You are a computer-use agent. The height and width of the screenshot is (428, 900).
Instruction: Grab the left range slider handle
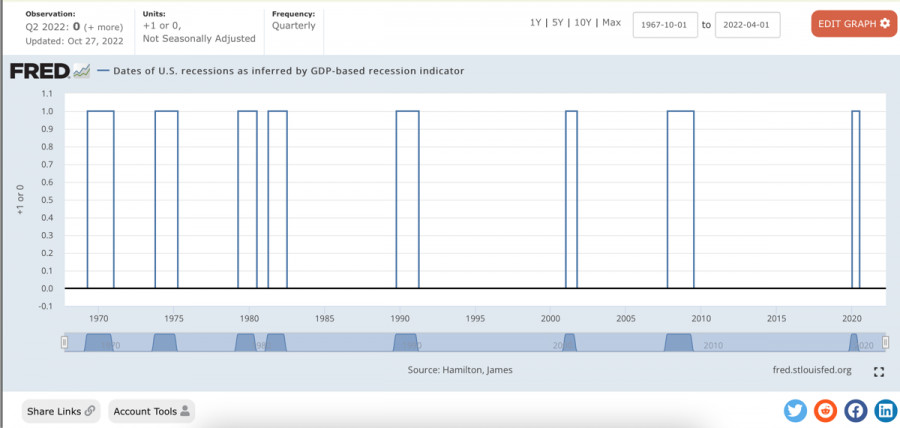pos(65,342)
